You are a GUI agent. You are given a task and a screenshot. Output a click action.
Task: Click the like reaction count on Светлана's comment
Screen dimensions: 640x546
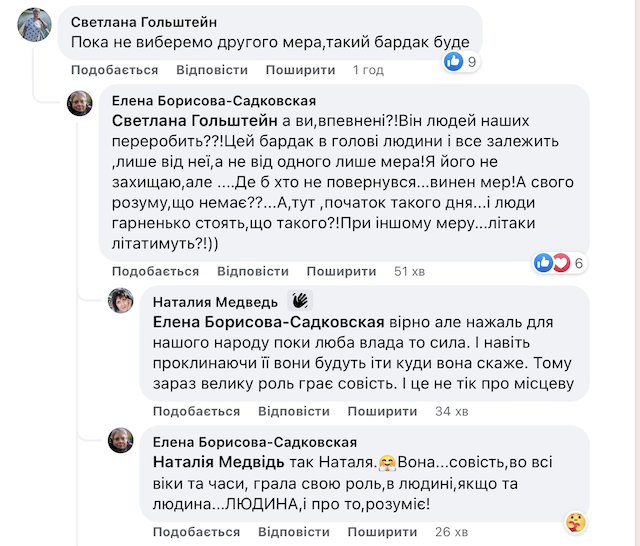click(462, 62)
